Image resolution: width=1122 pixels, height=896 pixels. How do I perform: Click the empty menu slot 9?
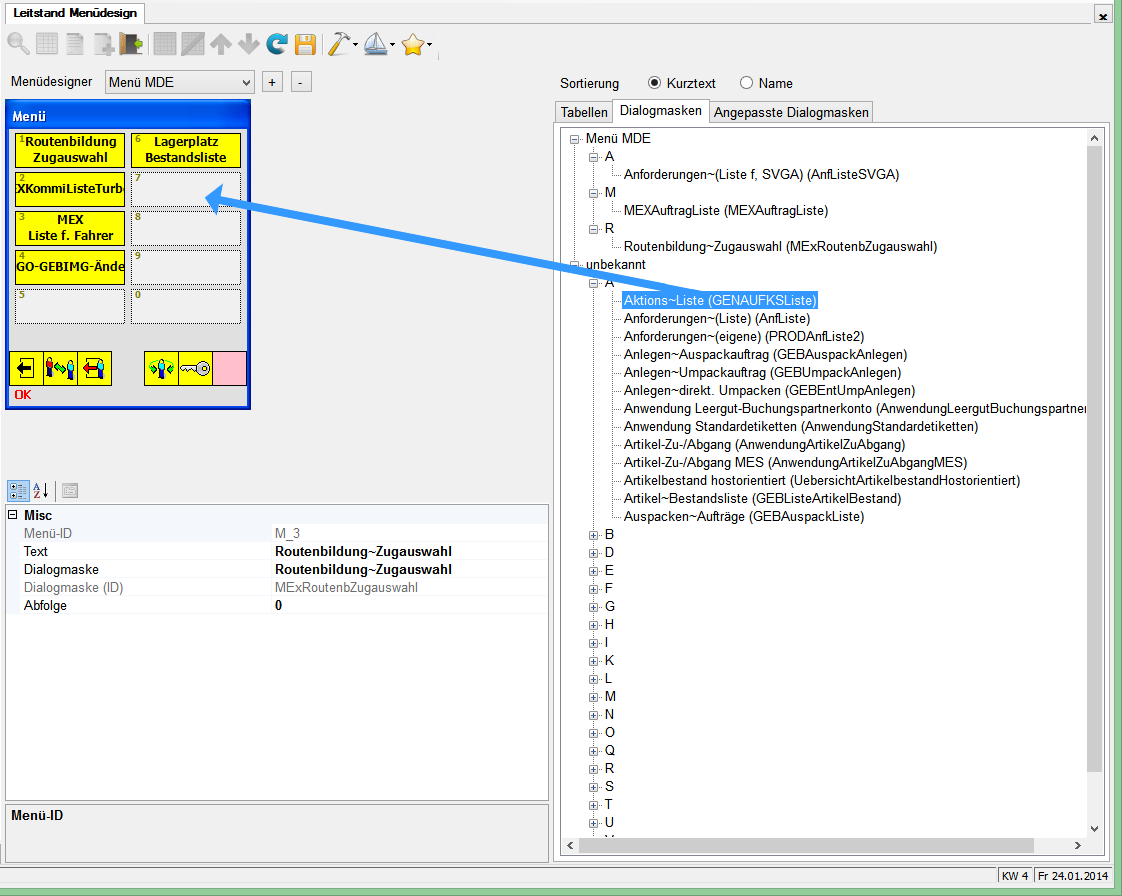(186, 266)
